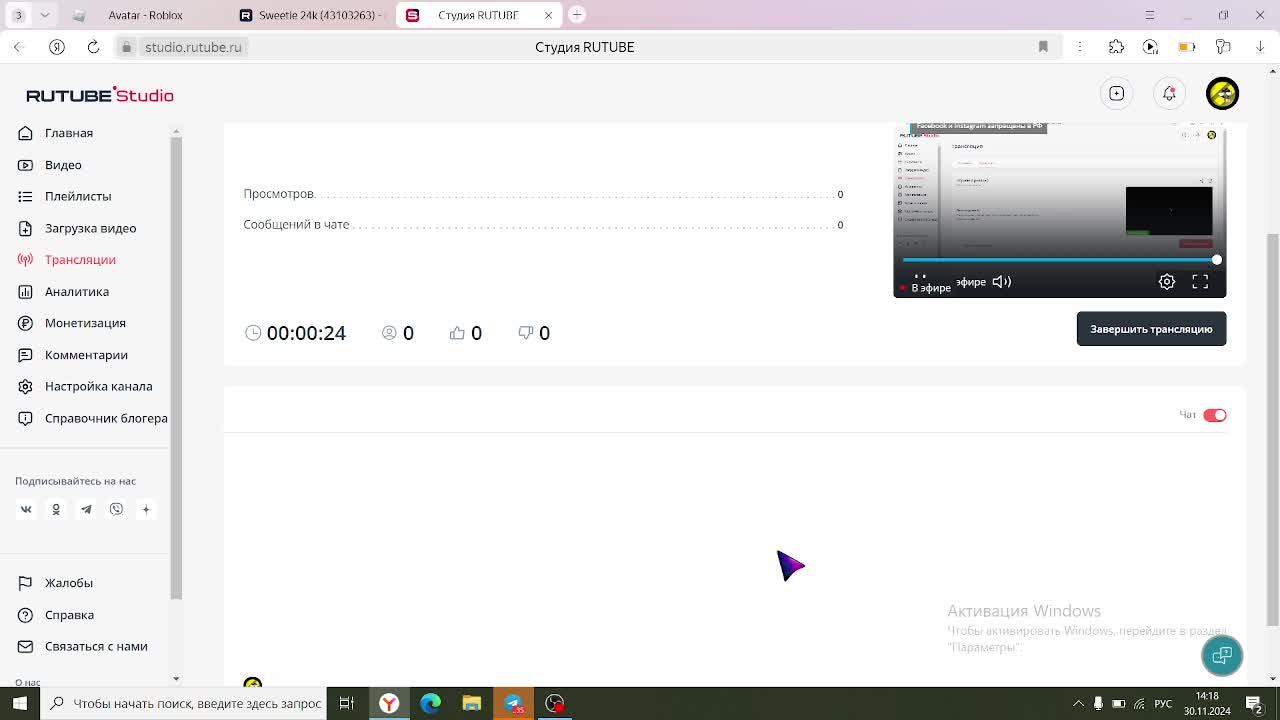Click the thumbs-down dislikes counter
The height and width of the screenshot is (720, 1280).
(534, 333)
